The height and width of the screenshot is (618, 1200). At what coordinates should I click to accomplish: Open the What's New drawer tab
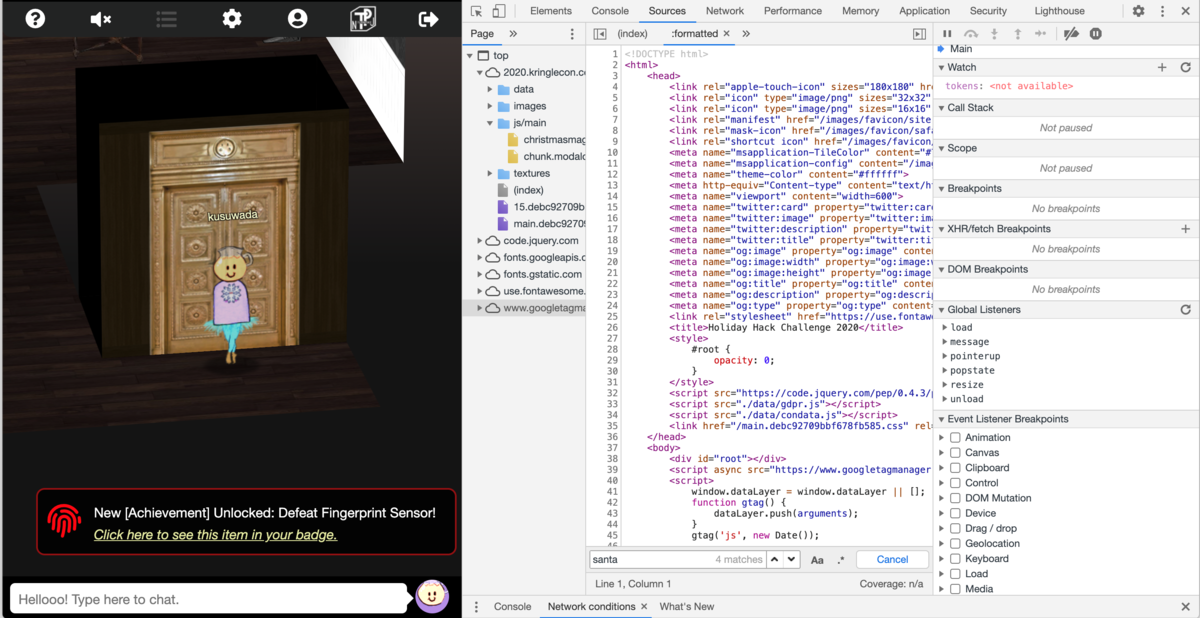click(x=687, y=607)
